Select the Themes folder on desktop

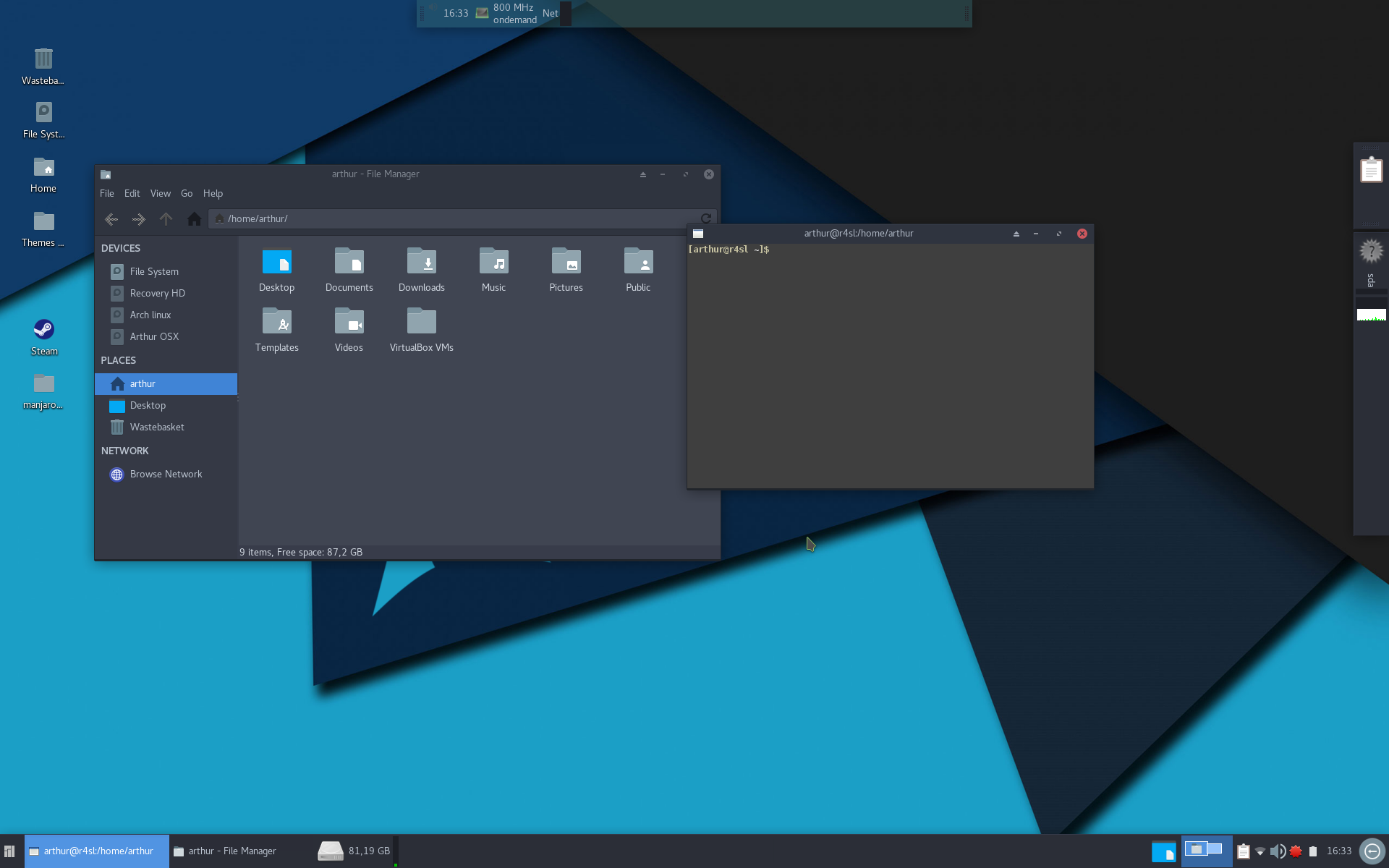(43, 229)
